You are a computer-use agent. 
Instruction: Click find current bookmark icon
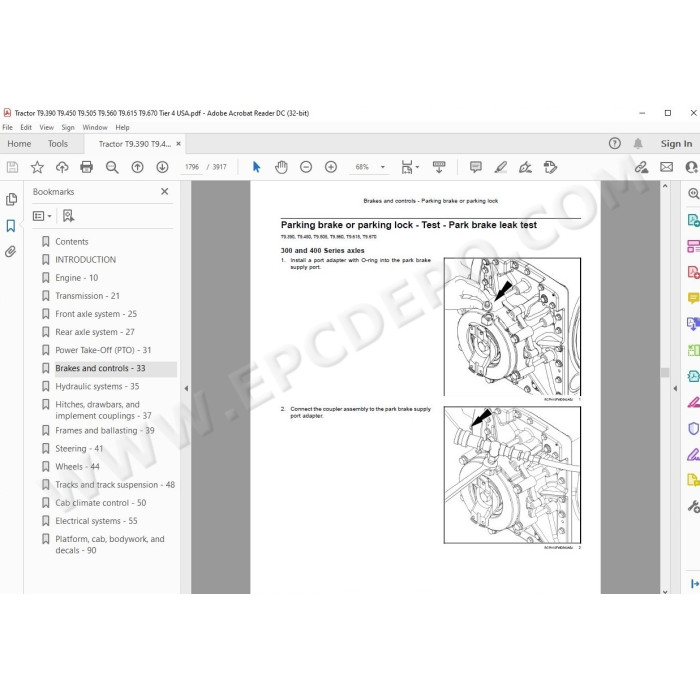[x=68, y=216]
